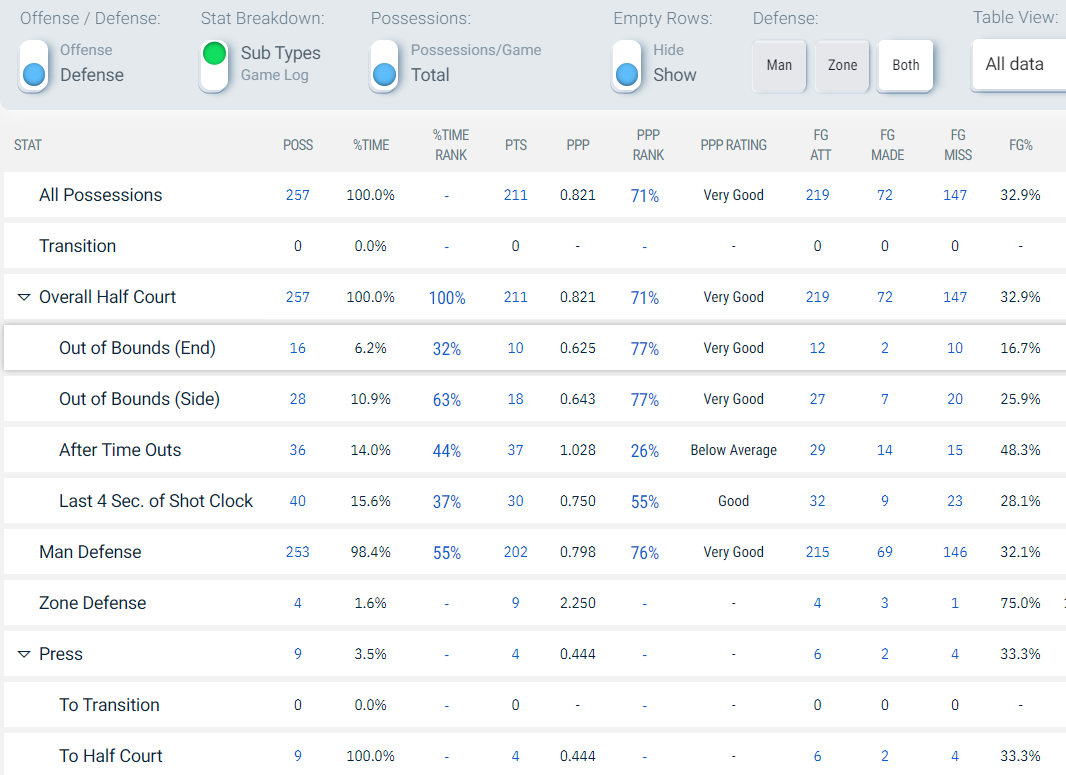This screenshot has height=775, width=1066.
Task: Select the Man defense filter
Action: point(779,65)
